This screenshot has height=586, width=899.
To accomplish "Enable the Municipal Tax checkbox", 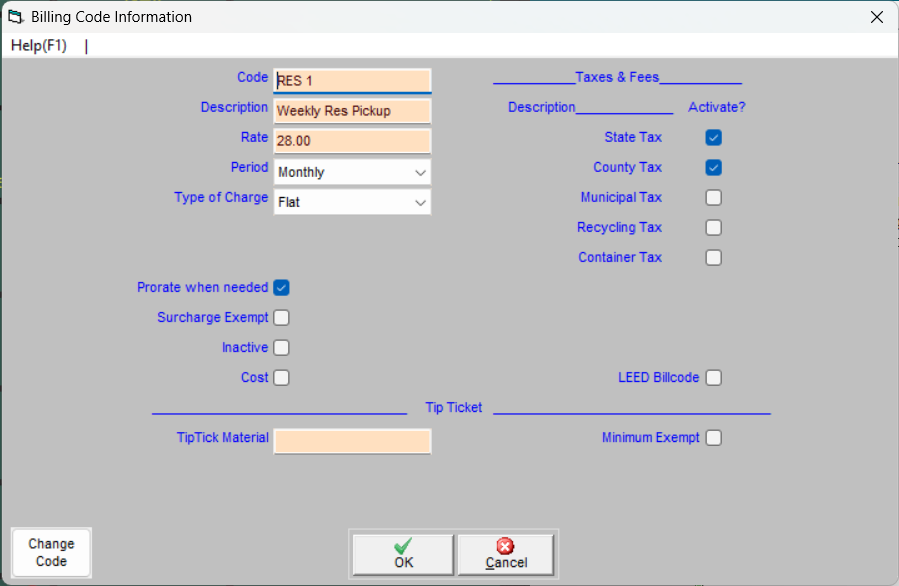I will pyautogui.click(x=713, y=197).
